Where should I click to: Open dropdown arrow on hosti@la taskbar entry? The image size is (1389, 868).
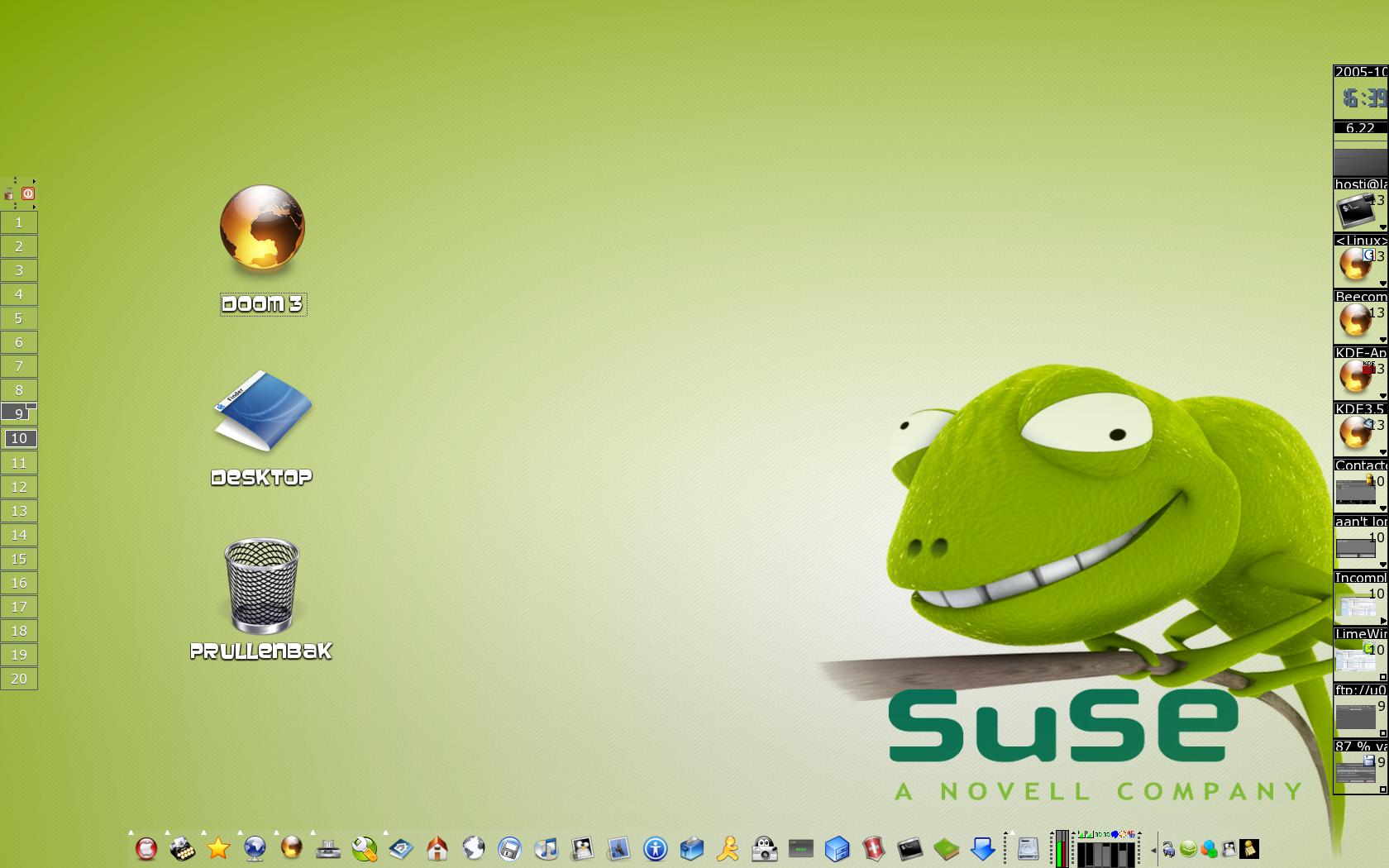(1382, 227)
